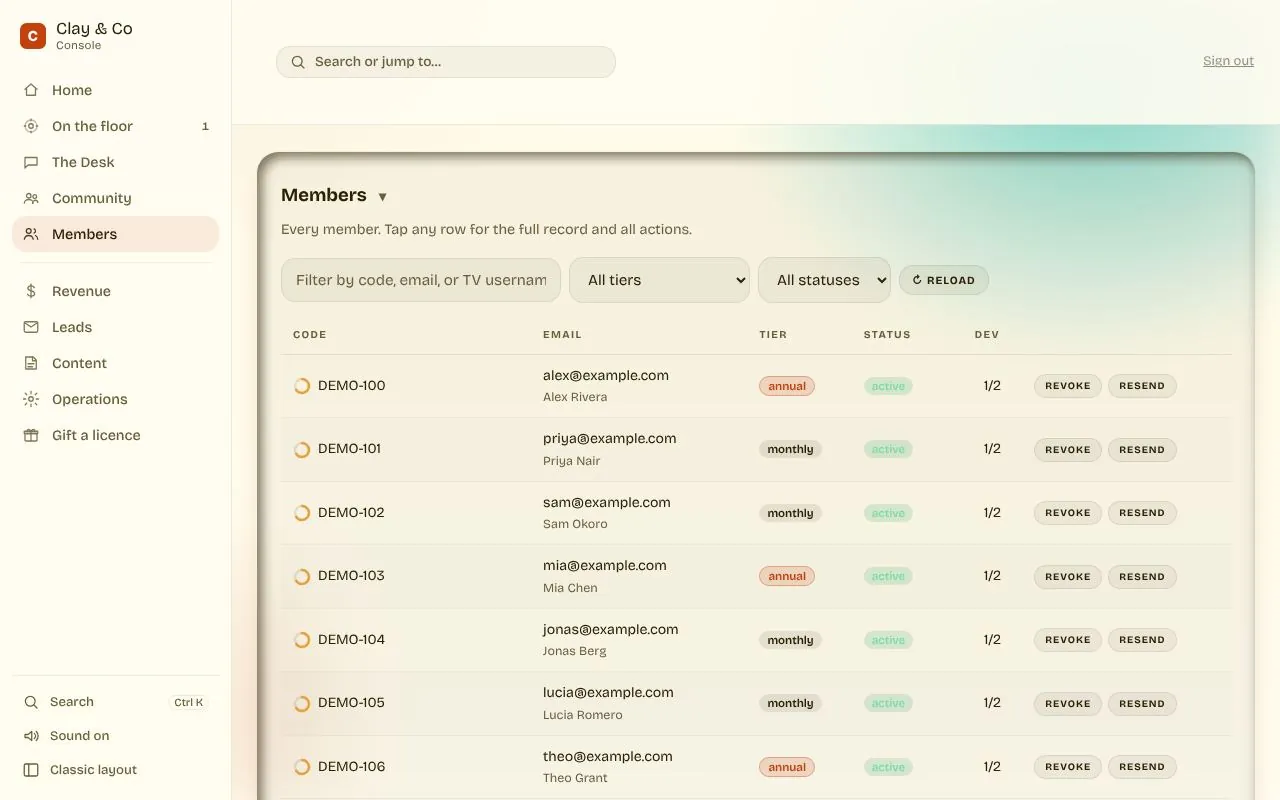
Task: Click the Classic layout panel icon
Action: [x=31, y=770]
